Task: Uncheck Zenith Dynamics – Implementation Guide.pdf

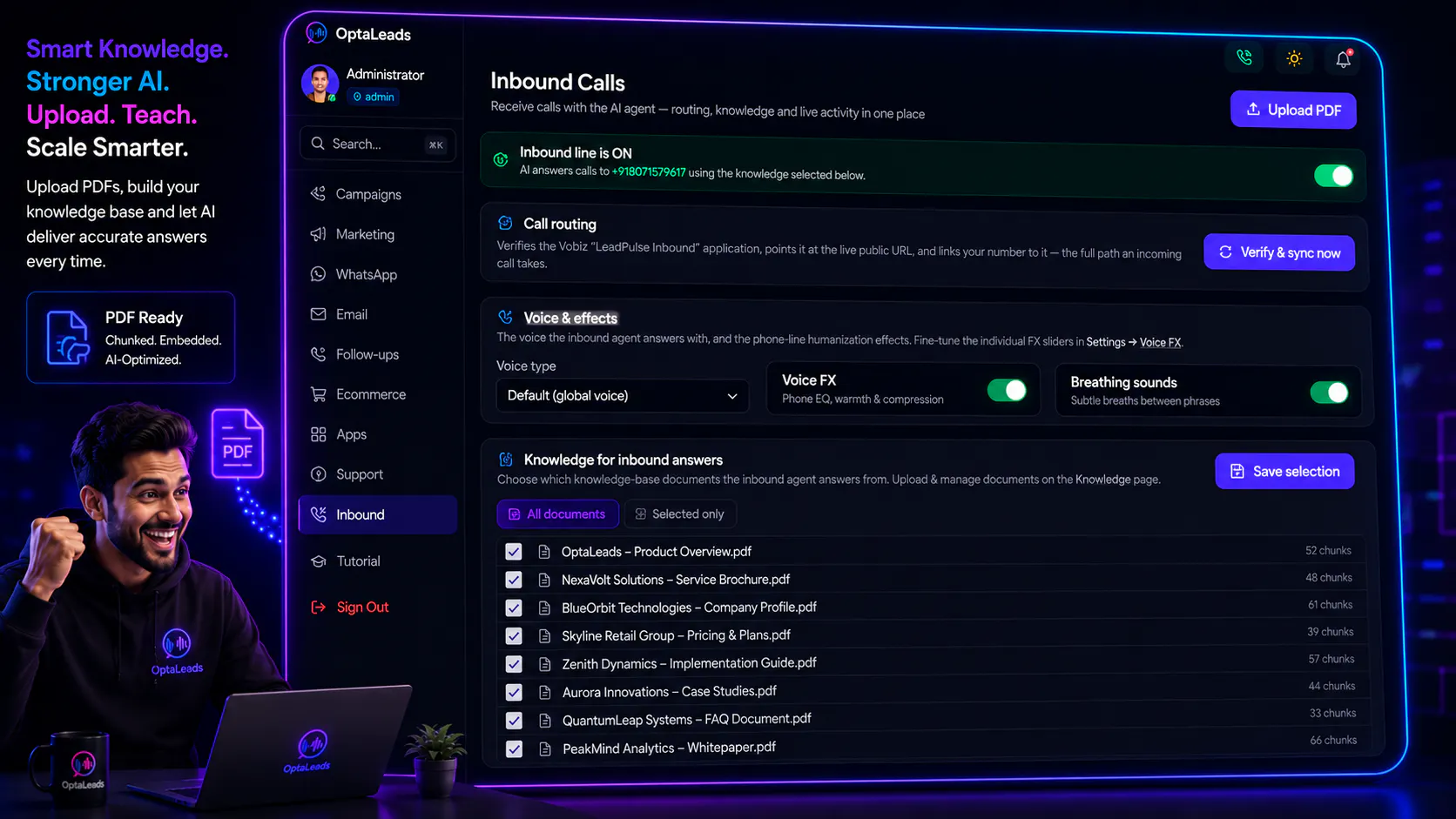Action: coord(514,664)
